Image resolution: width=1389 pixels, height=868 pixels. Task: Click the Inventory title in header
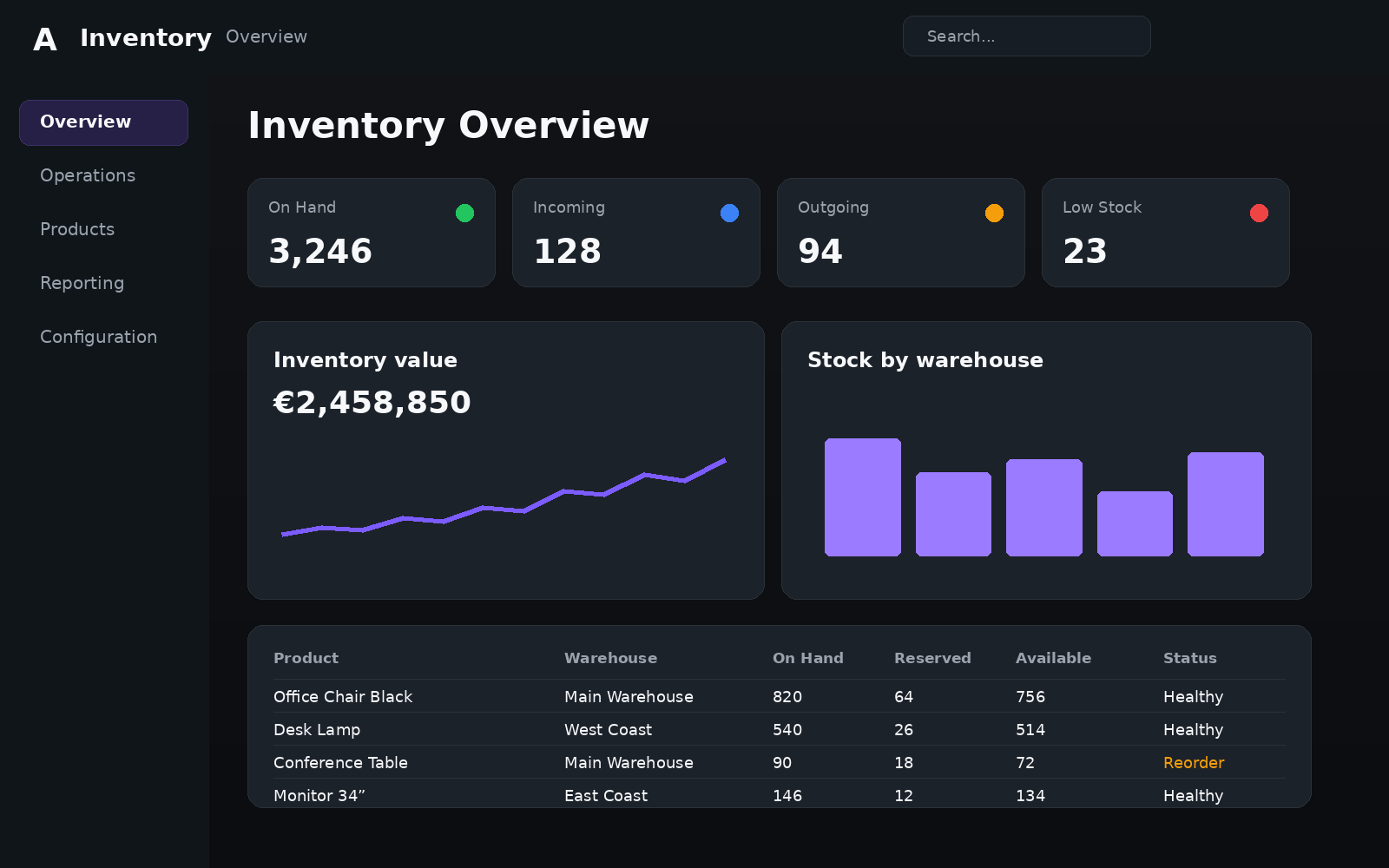[146, 38]
